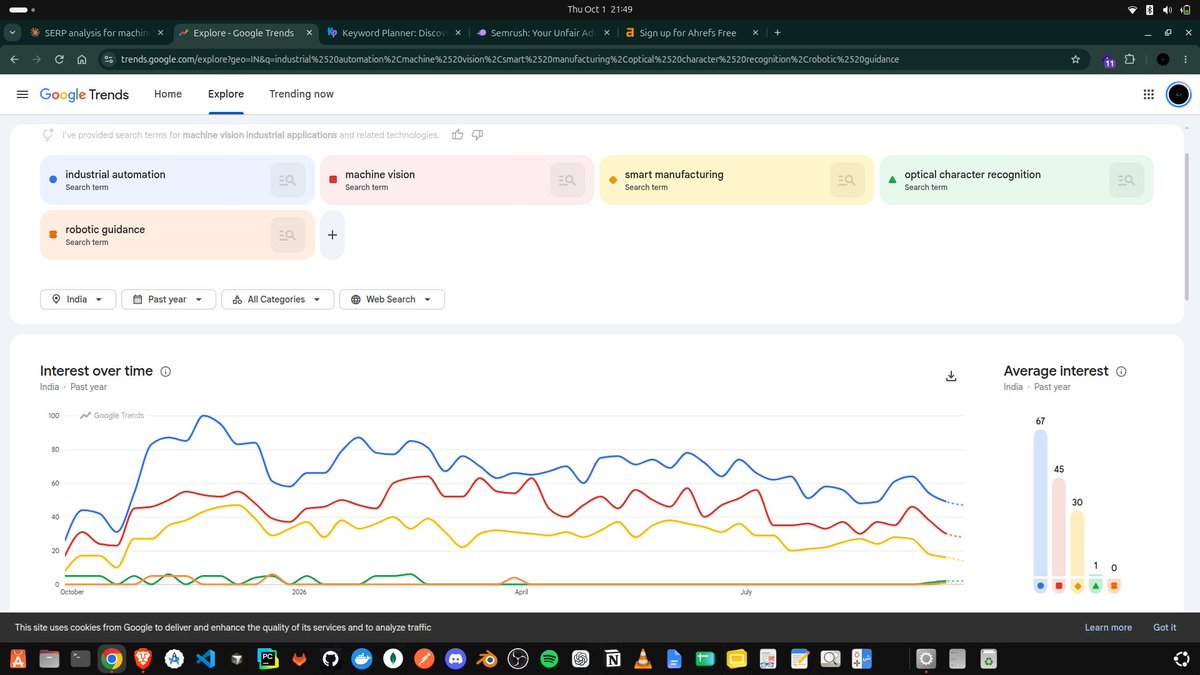This screenshot has height=675, width=1200.
Task: Open the Google account avatar menu
Action: [1179, 94]
